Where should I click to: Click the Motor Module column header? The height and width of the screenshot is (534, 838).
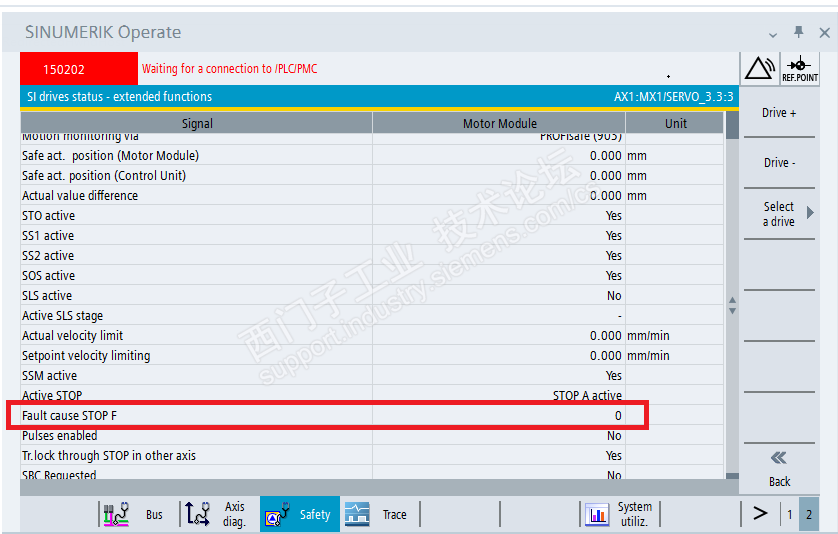[499, 123]
